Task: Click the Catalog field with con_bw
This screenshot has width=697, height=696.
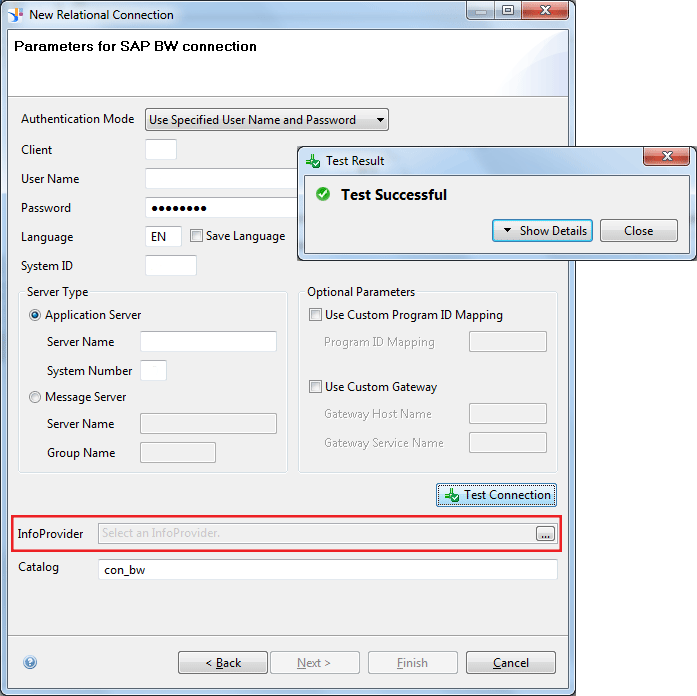Action: [328, 569]
